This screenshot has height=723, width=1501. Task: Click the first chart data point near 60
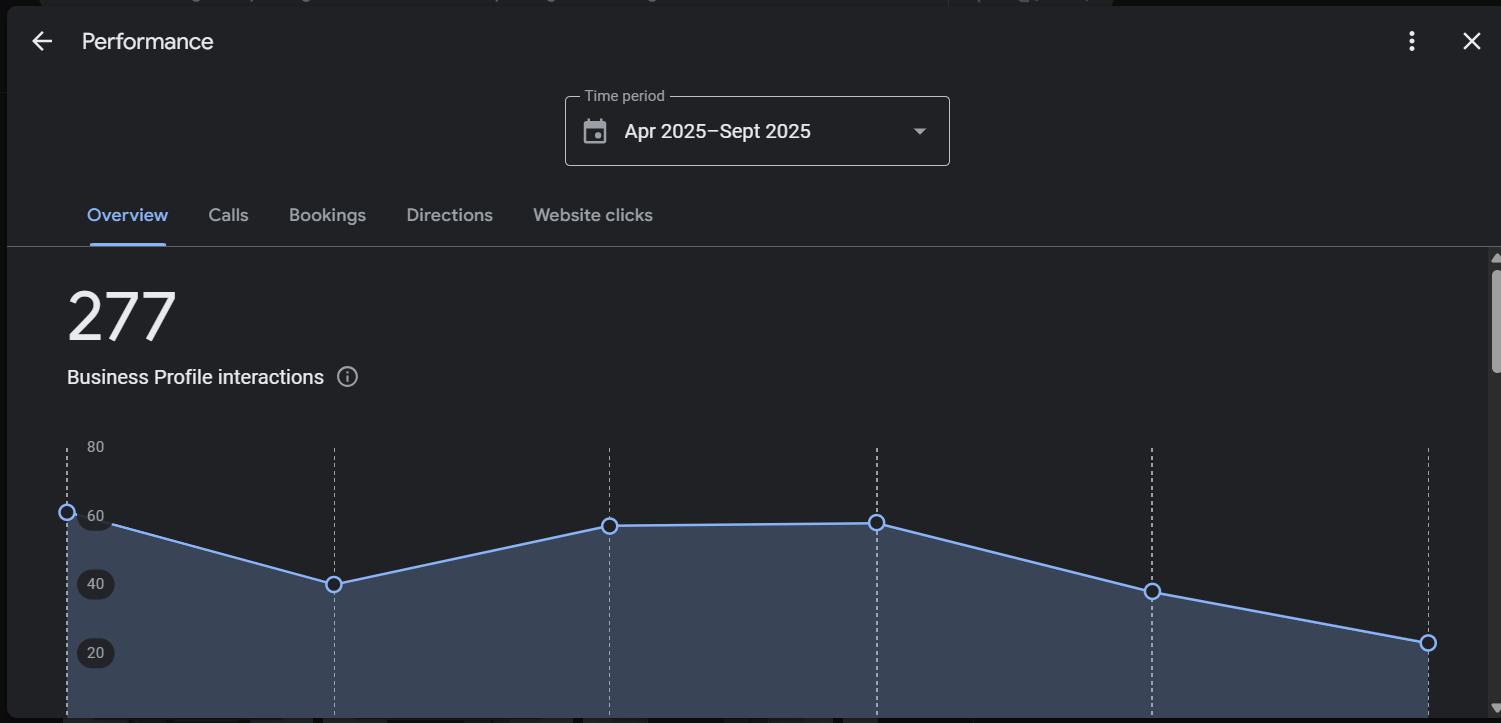click(67, 512)
